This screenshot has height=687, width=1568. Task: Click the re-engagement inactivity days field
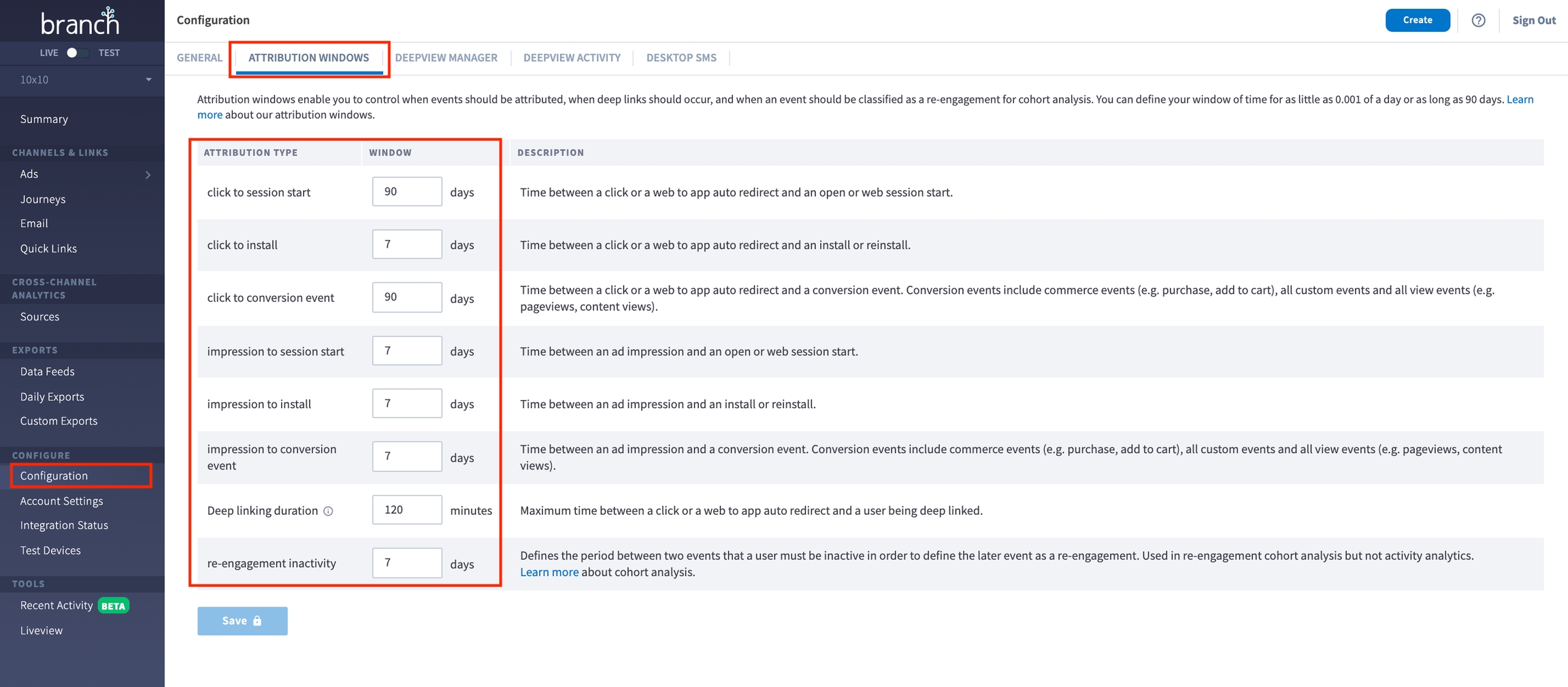[x=406, y=563]
